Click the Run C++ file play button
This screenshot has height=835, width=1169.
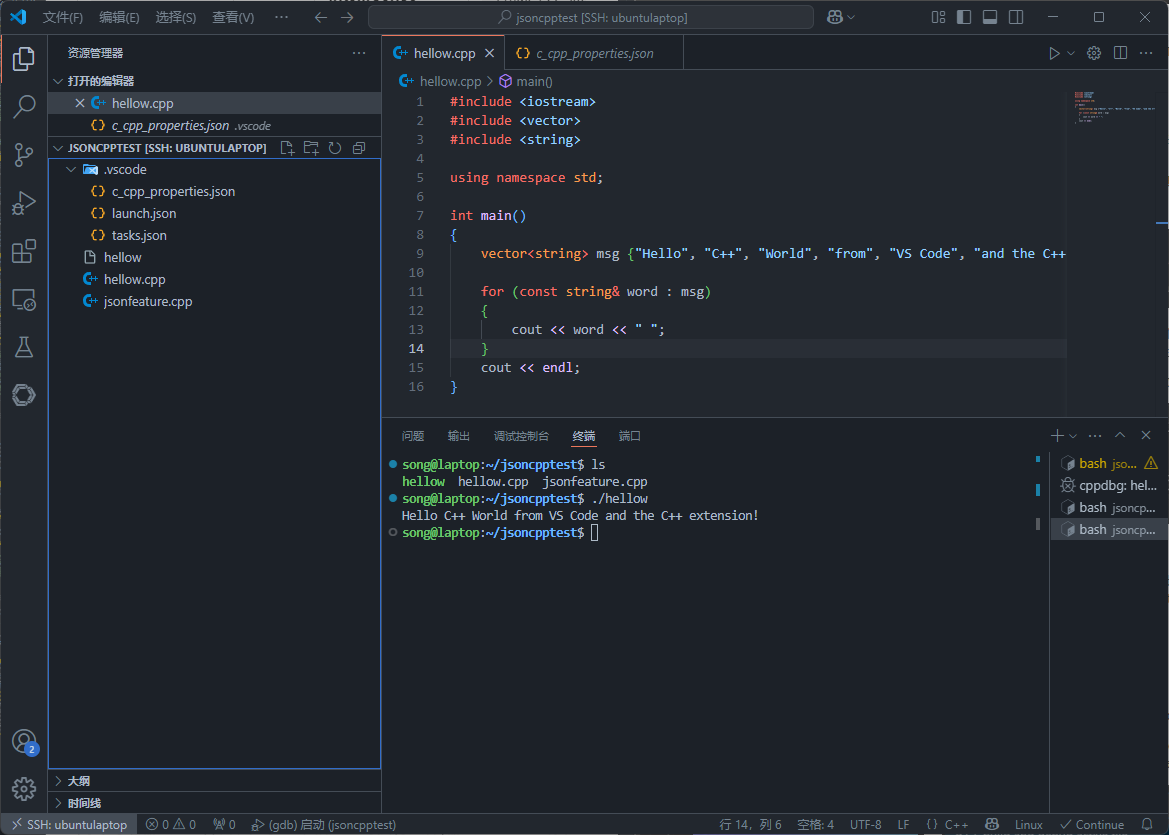[1054, 53]
